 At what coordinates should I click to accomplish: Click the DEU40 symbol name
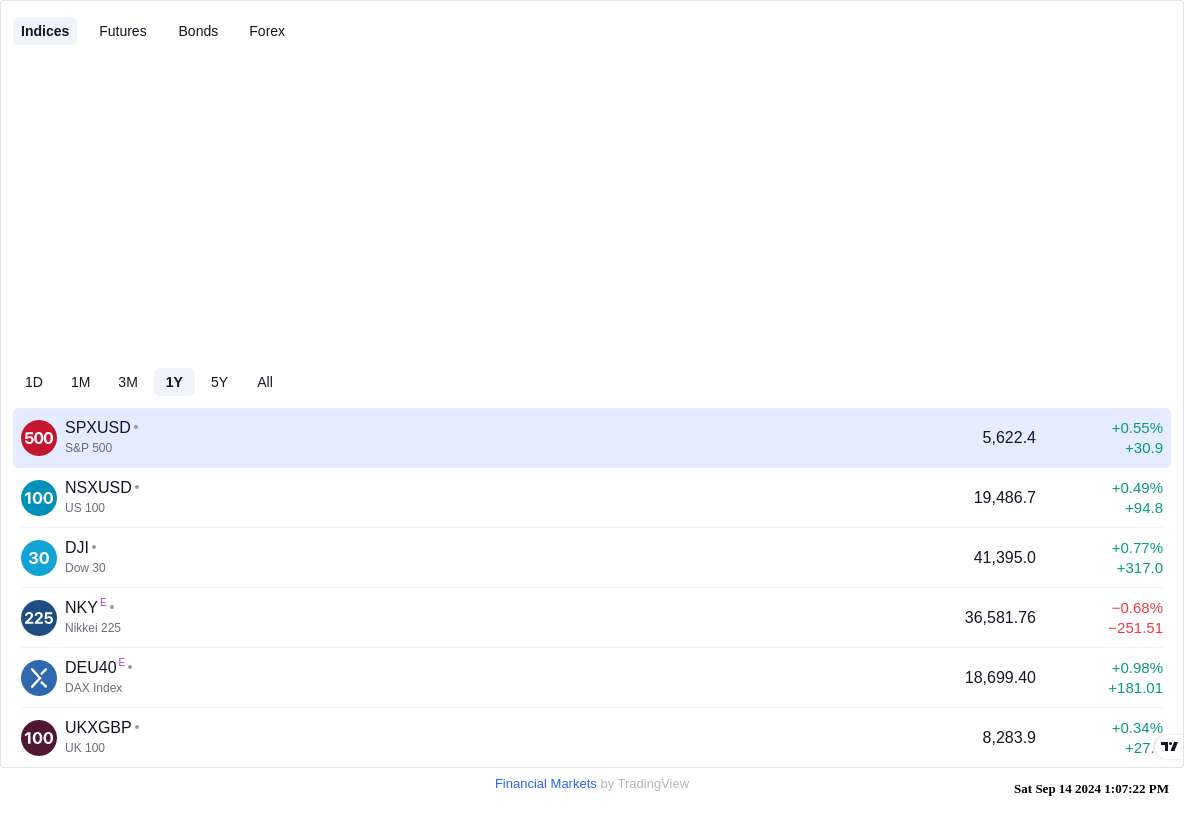point(91,667)
